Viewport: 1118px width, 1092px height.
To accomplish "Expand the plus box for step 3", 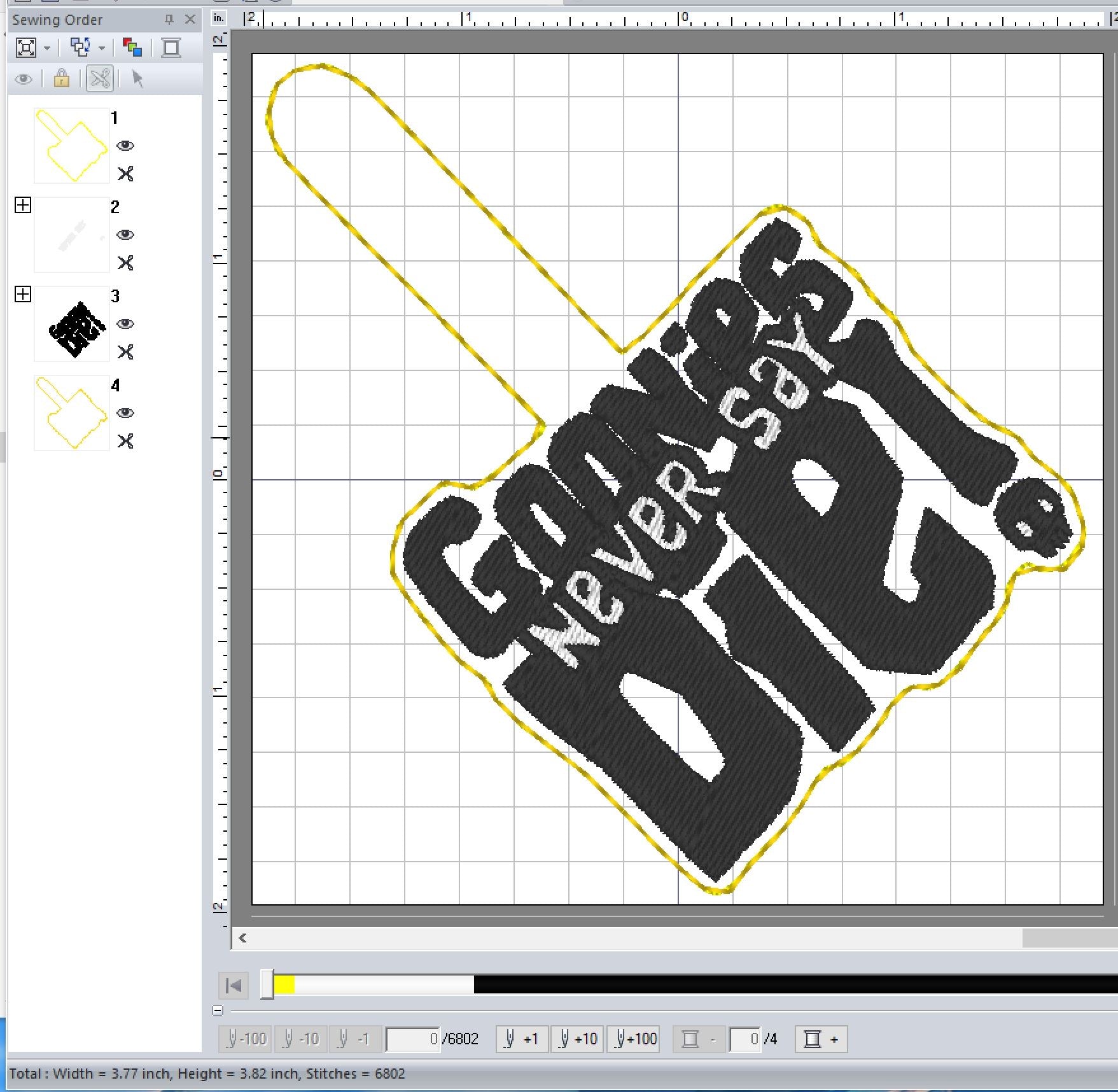I will [23, 294].
